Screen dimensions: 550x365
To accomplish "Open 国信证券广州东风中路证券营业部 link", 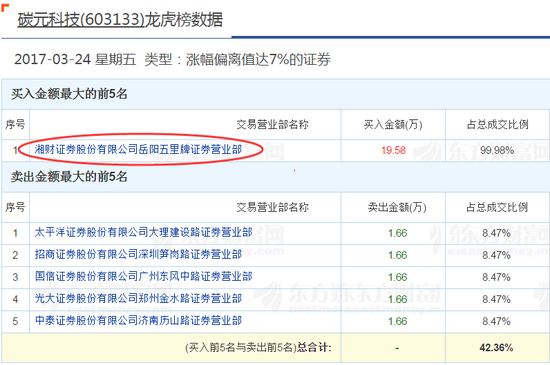I will point(143,277).
